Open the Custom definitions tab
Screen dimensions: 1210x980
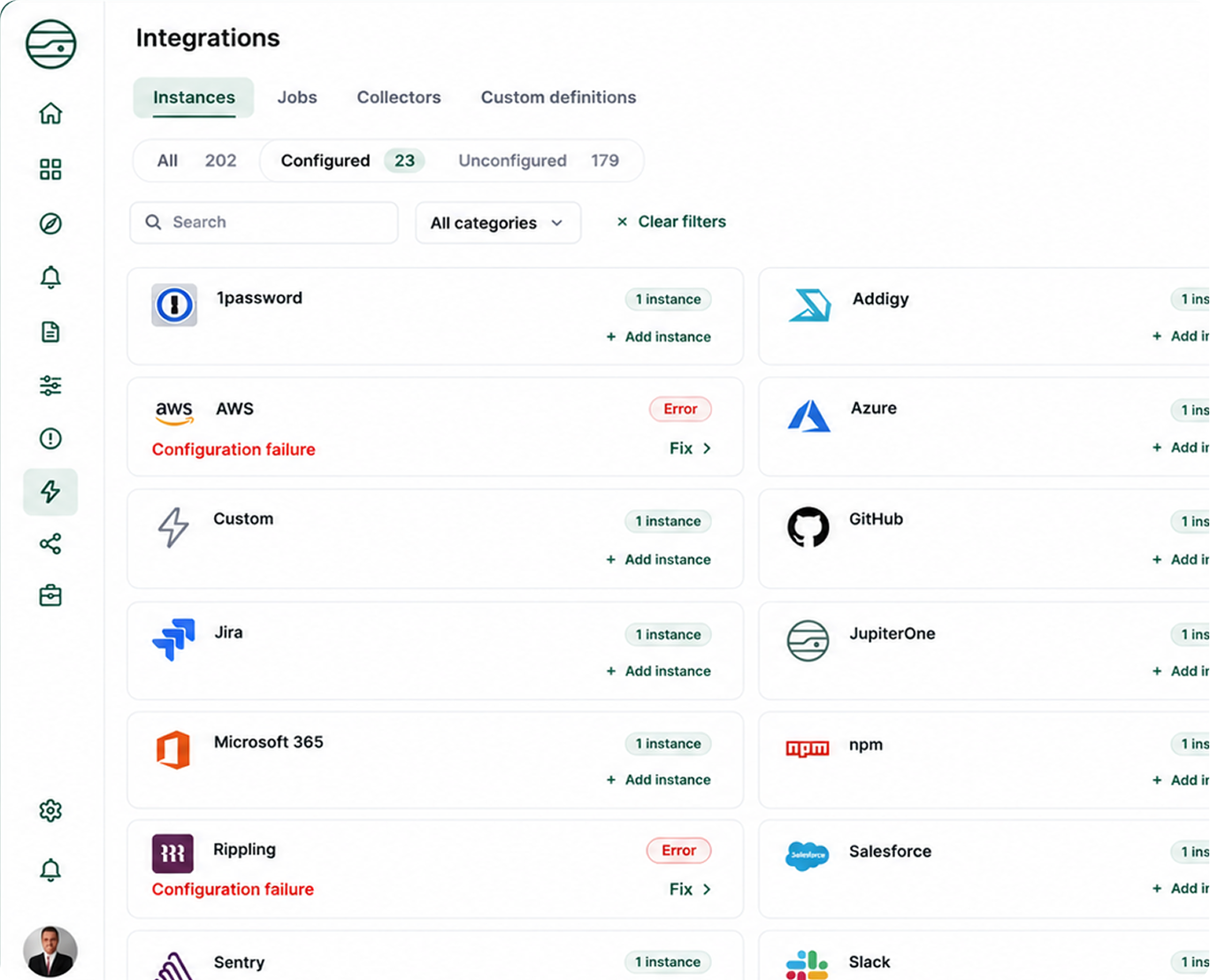coord(558,97)
